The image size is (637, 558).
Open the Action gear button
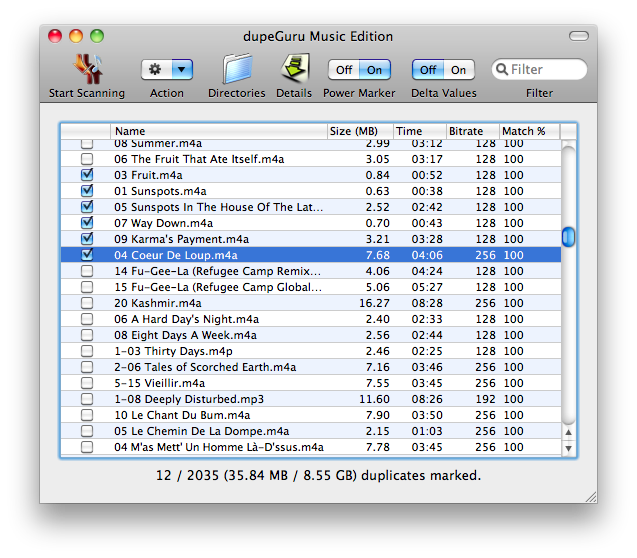156,69
